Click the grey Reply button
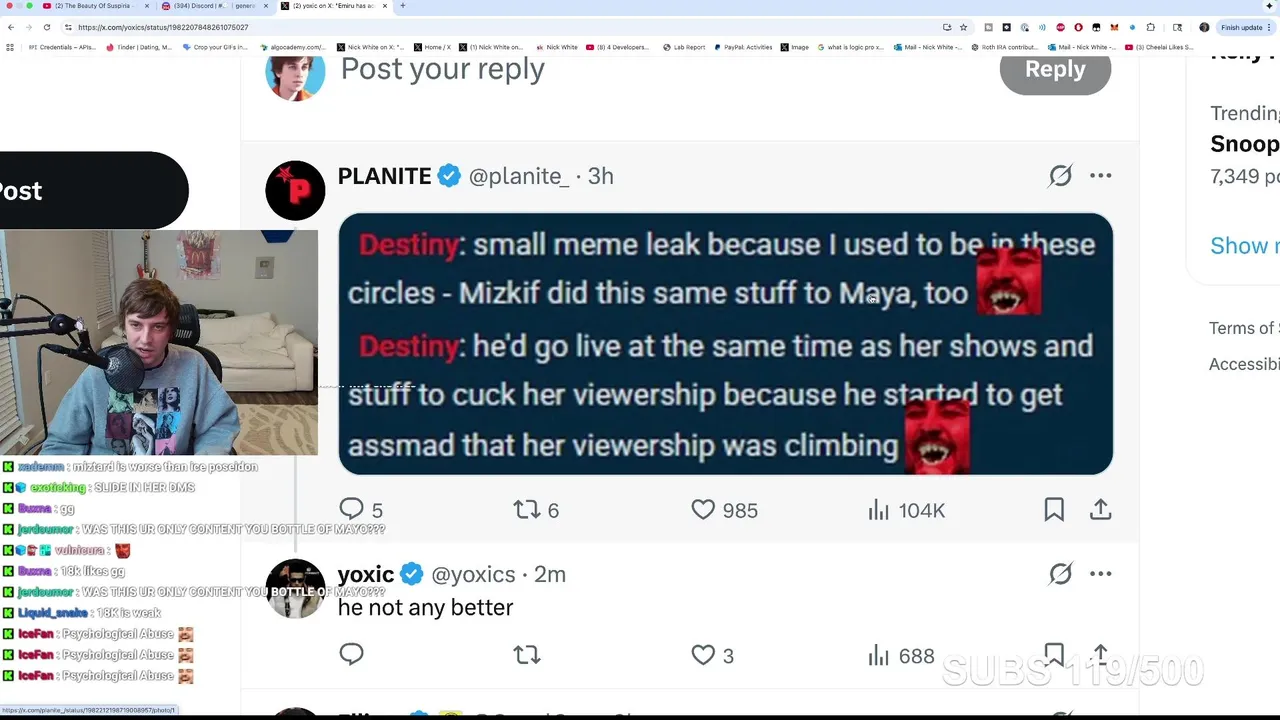This screenshot has width=1280, height=720. (x=1055, y=70)
